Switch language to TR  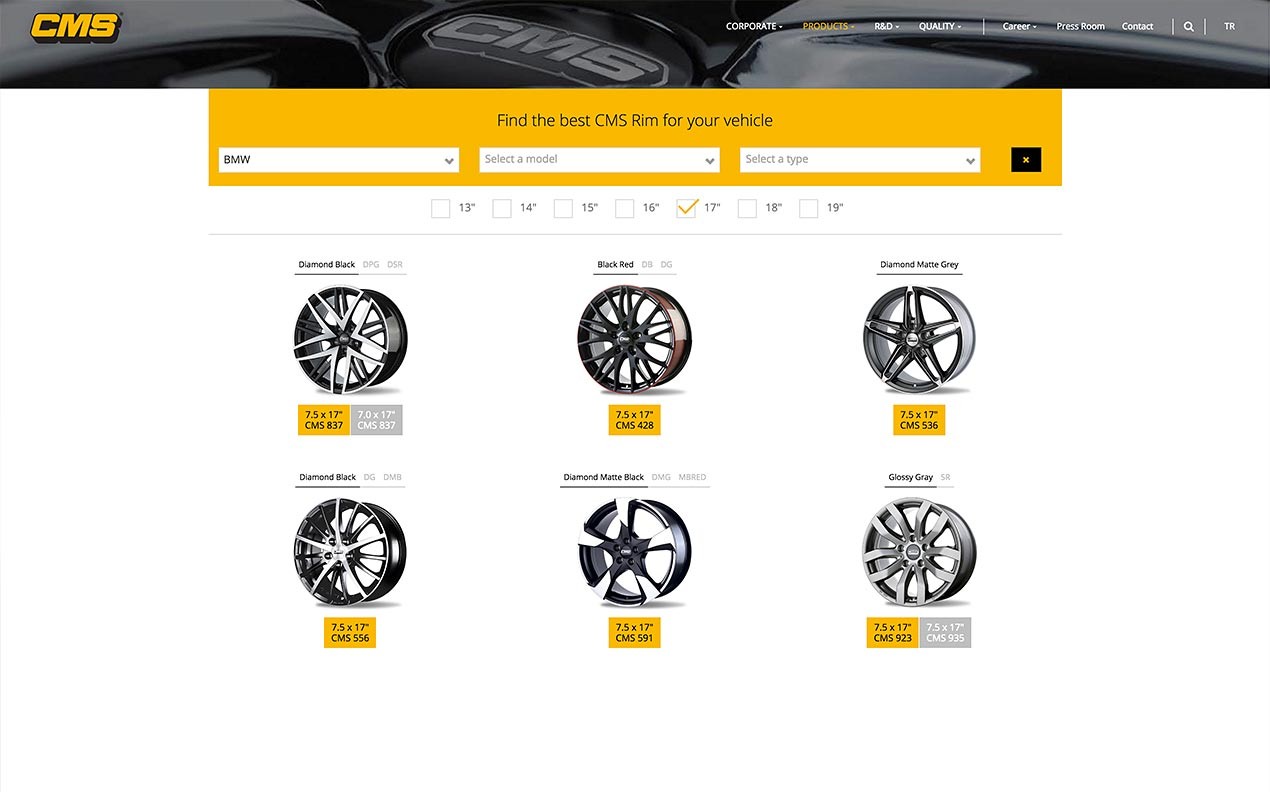pos(1229,27)
